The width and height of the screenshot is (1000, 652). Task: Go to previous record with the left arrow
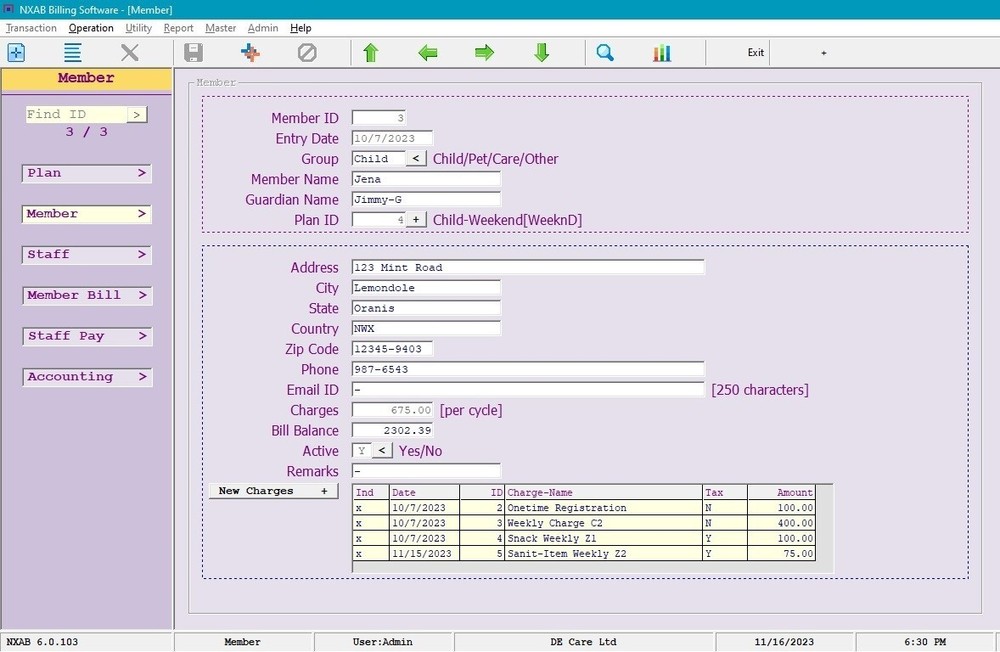coord(428,53)
